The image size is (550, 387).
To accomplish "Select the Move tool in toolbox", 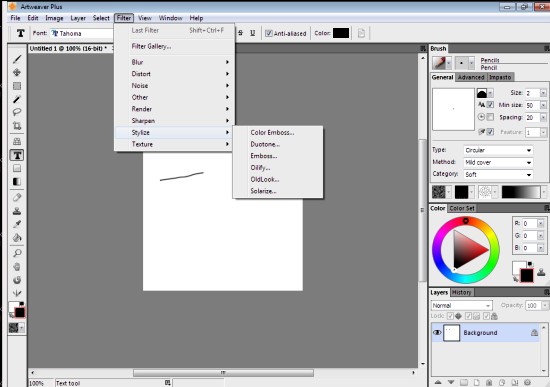I will pos(17,73).
